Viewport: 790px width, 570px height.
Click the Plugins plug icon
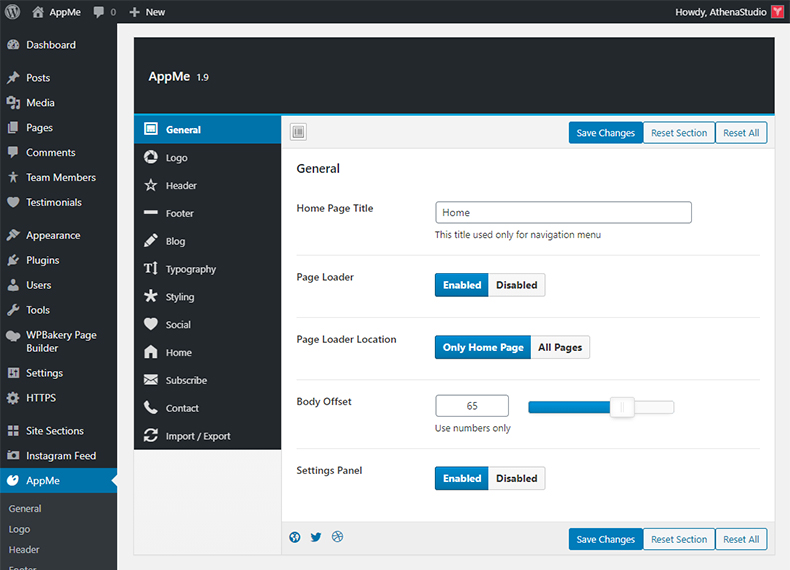tap(13, 260)
